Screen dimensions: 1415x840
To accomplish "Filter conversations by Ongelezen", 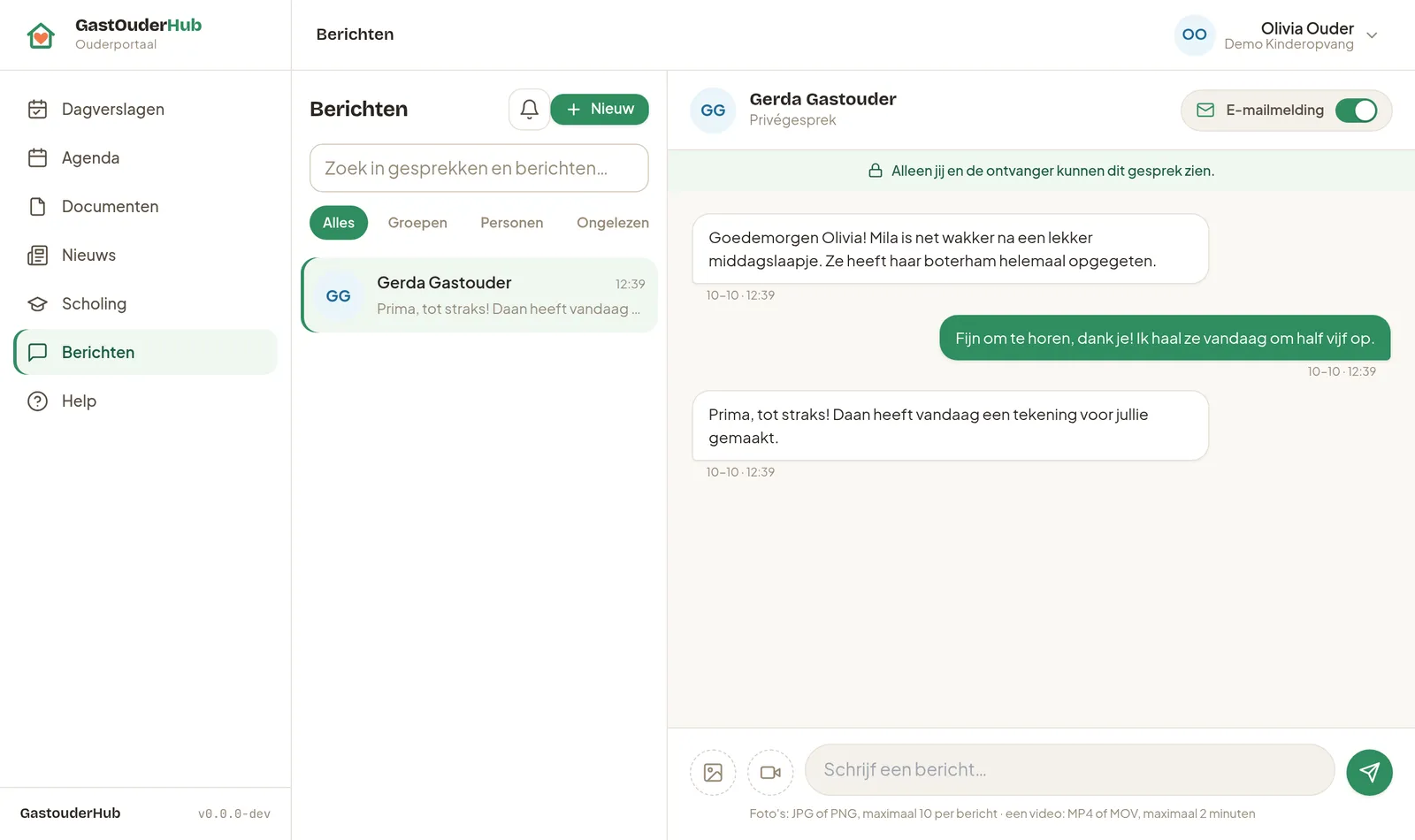I will click(x=613, y=223).
